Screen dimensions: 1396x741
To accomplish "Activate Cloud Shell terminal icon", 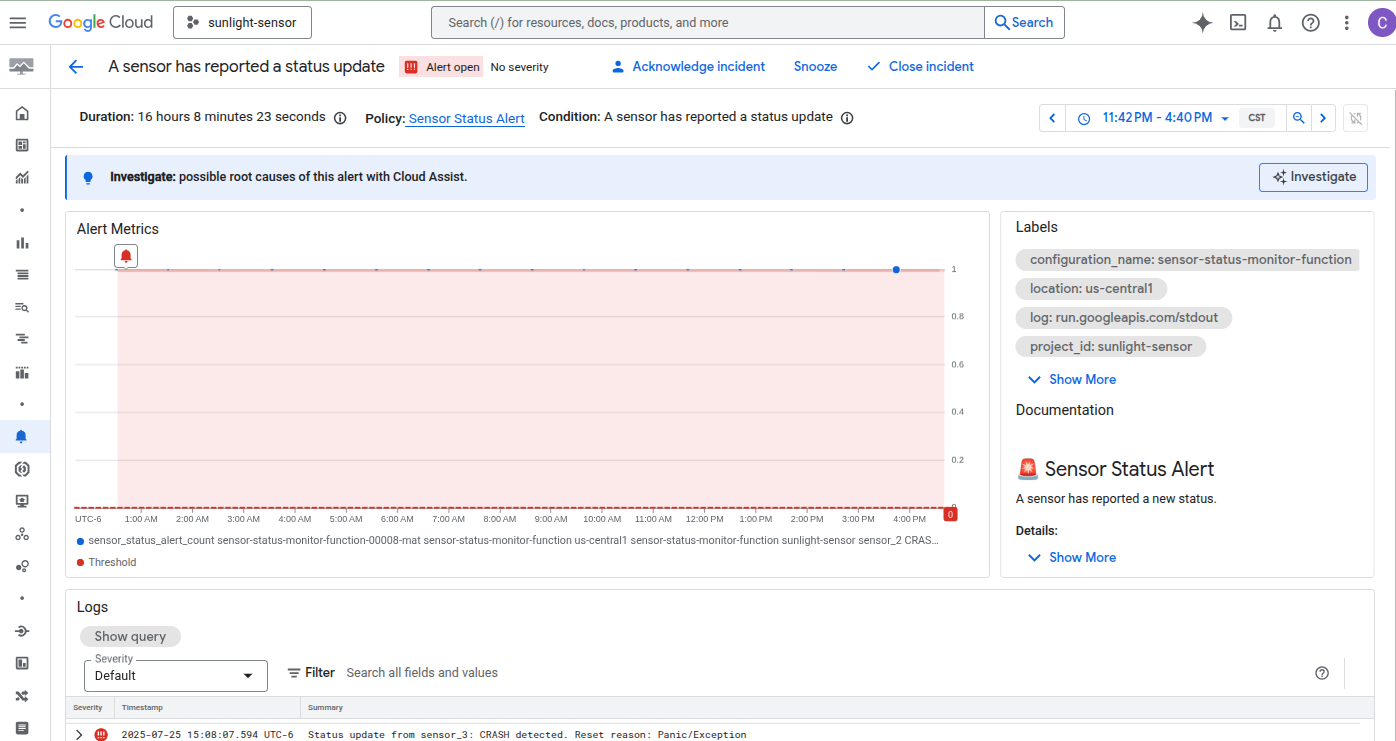I will click(x=1238, y=23).
